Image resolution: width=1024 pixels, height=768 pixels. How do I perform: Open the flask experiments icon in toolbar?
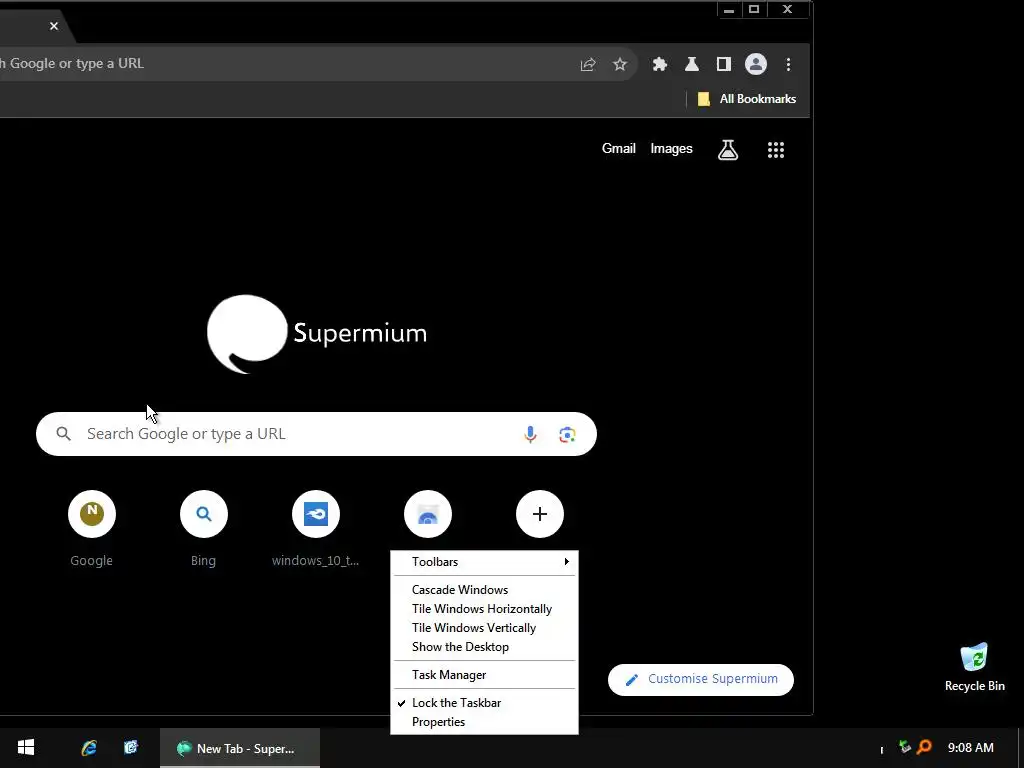[692, 64]
